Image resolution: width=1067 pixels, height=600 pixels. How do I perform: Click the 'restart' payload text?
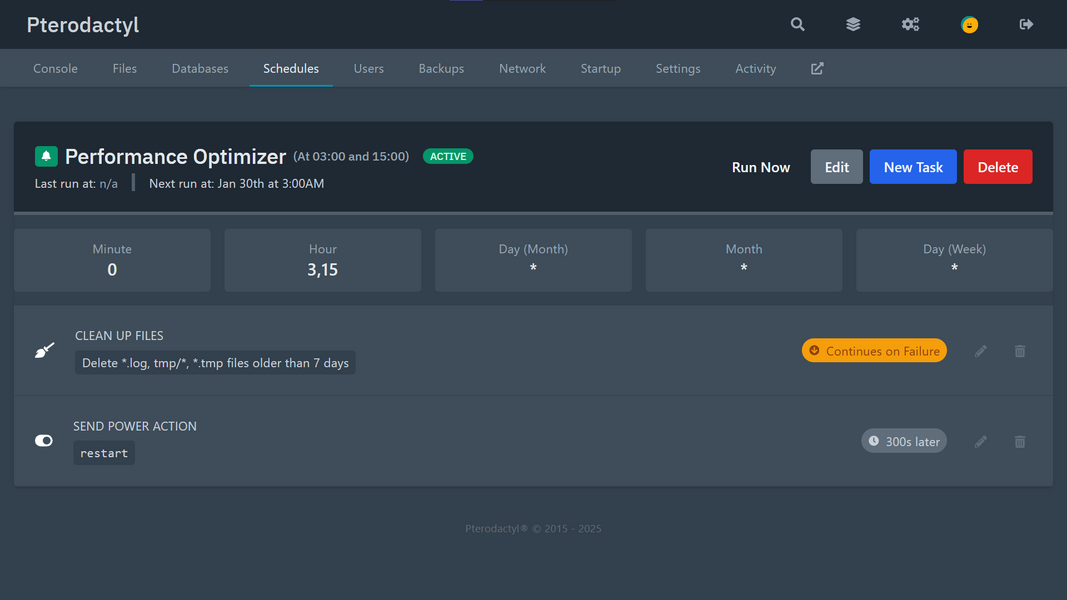104,453
